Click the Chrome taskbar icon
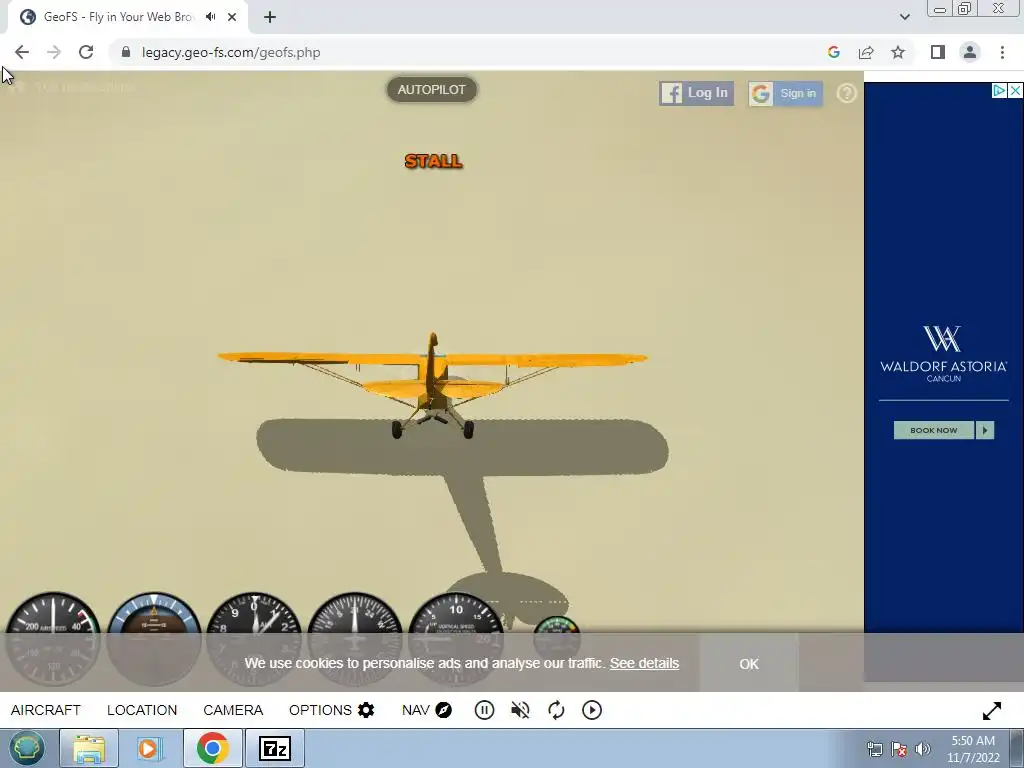The height and width of the screenshot is (768, 1024). [212, 748]
